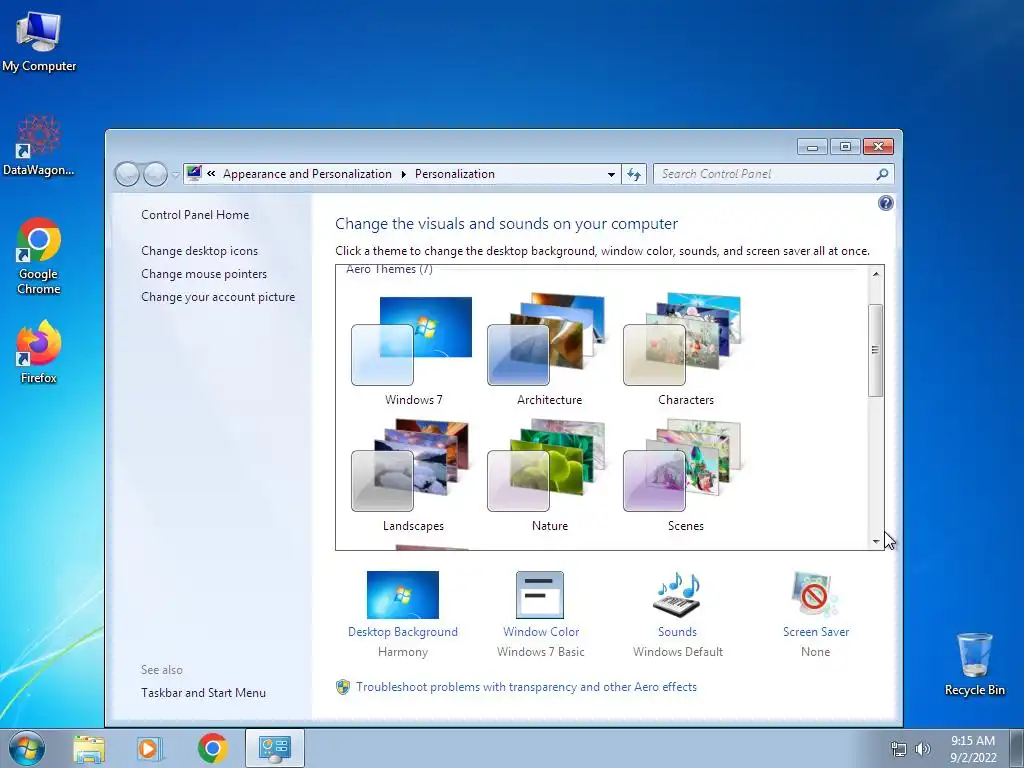The height and width of the screenshot is (768, 1024).
Task: Open Change desktop icons
Action: [x=199, y=251]
